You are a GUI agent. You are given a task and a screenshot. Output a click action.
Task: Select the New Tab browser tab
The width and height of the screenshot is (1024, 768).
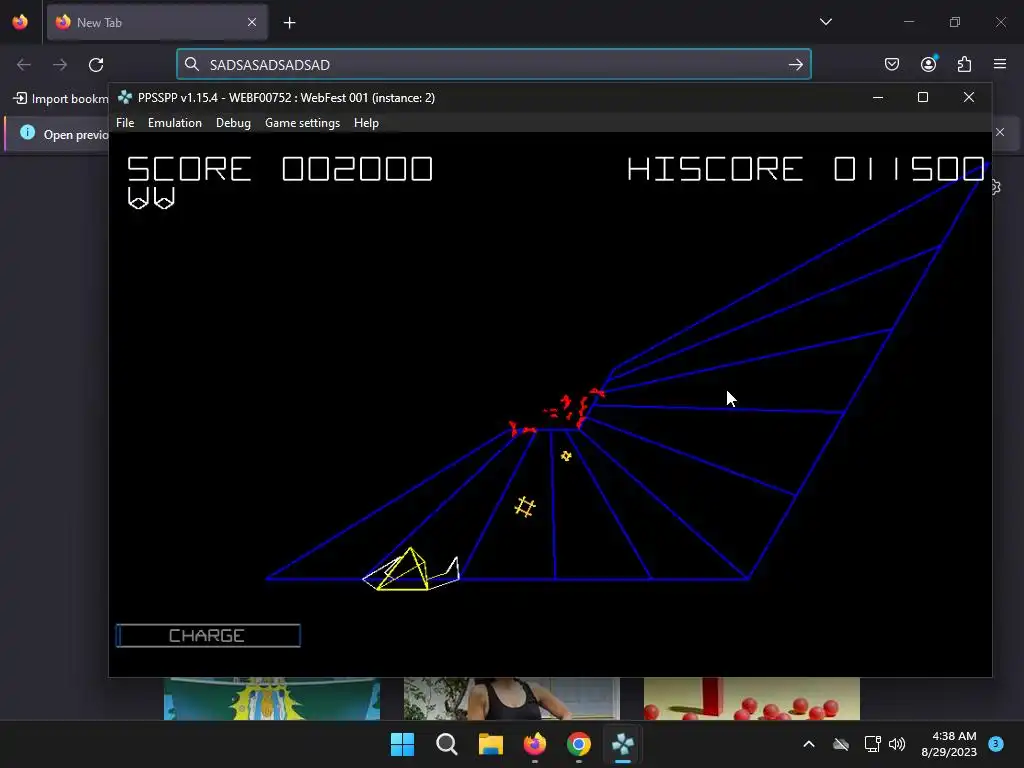[x=157, y=22]
